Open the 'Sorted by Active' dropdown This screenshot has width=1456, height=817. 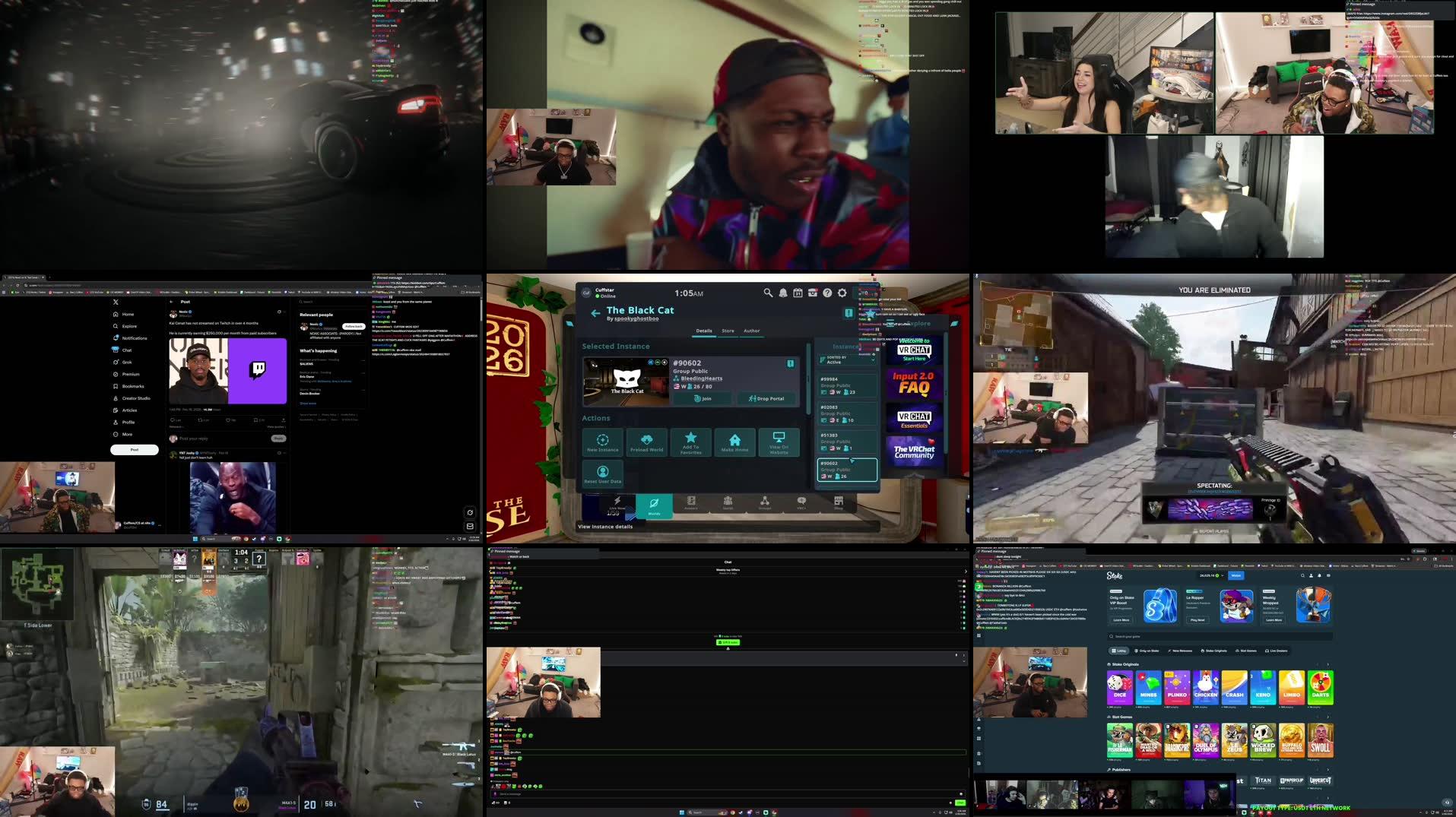(x=846, y=359)
